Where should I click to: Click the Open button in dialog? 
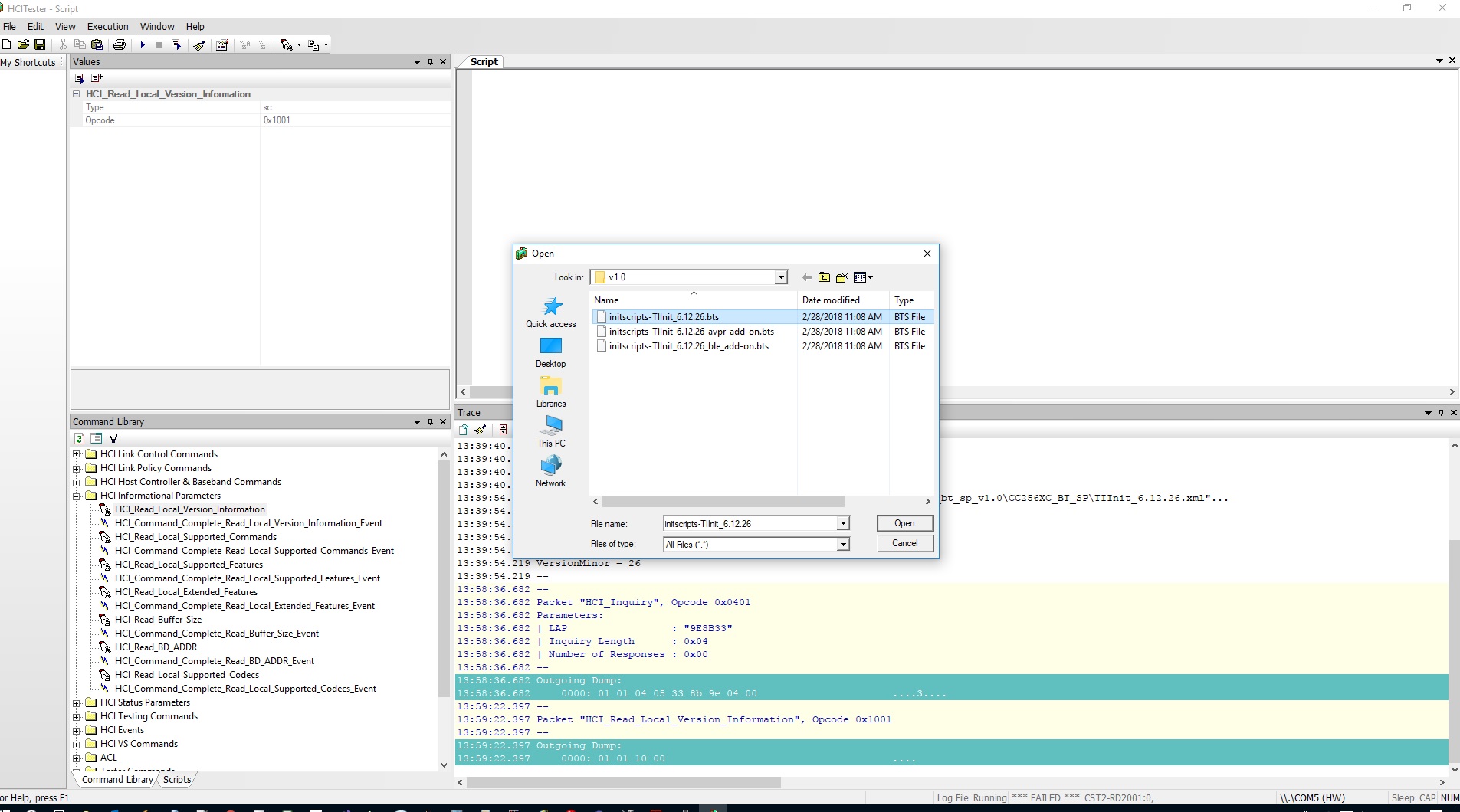pyautogui.click(x=904, y=523)
